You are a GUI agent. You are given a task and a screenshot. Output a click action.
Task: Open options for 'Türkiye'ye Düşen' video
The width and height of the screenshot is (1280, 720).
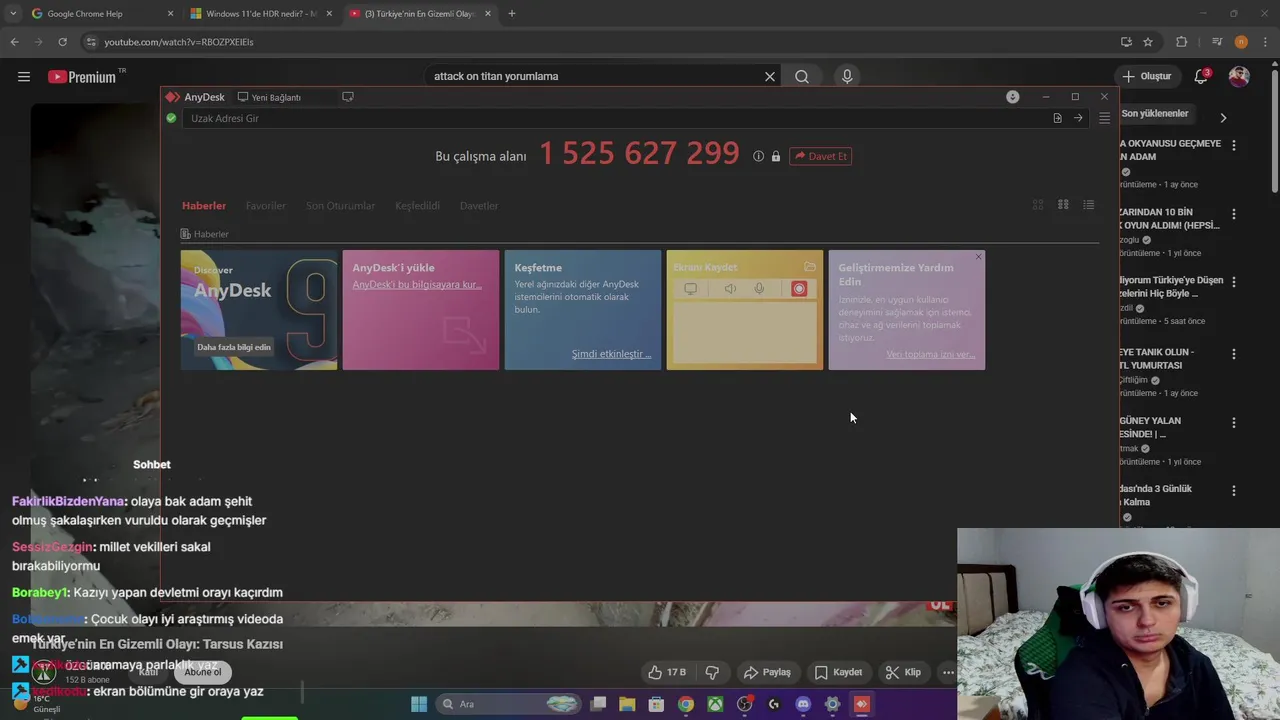coord(1233,282)
